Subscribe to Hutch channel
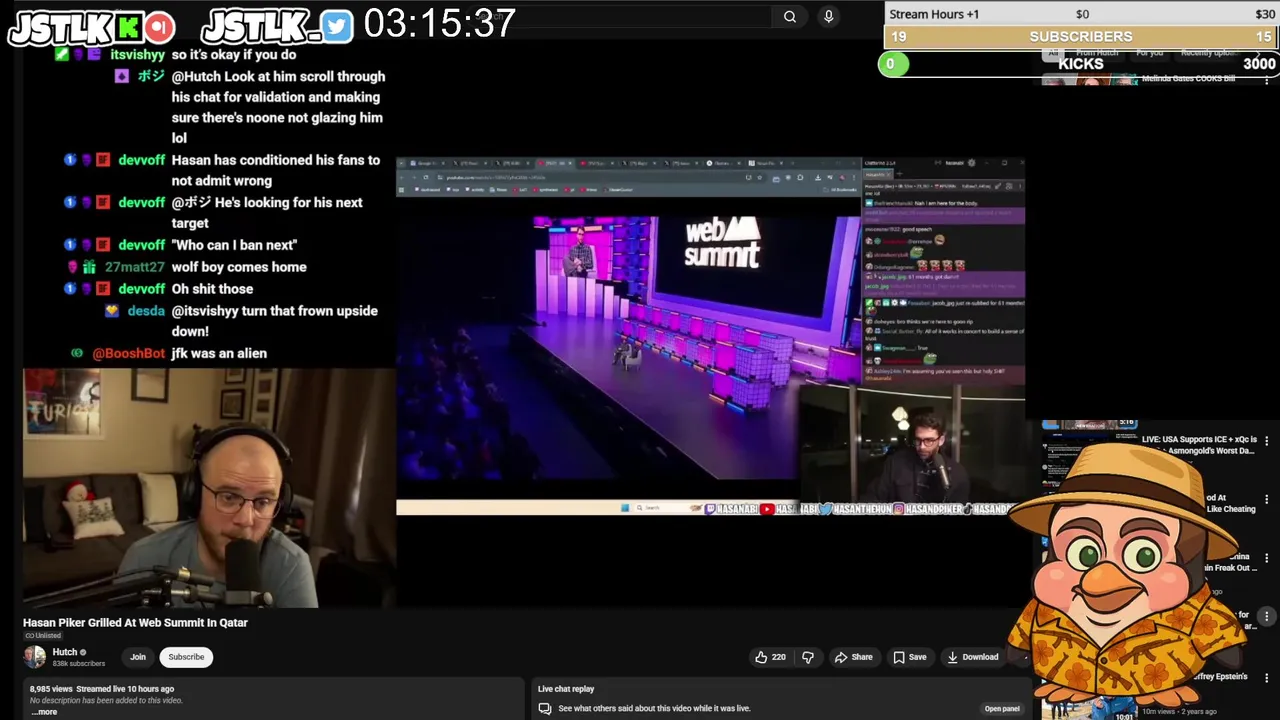 click(186, 657)
